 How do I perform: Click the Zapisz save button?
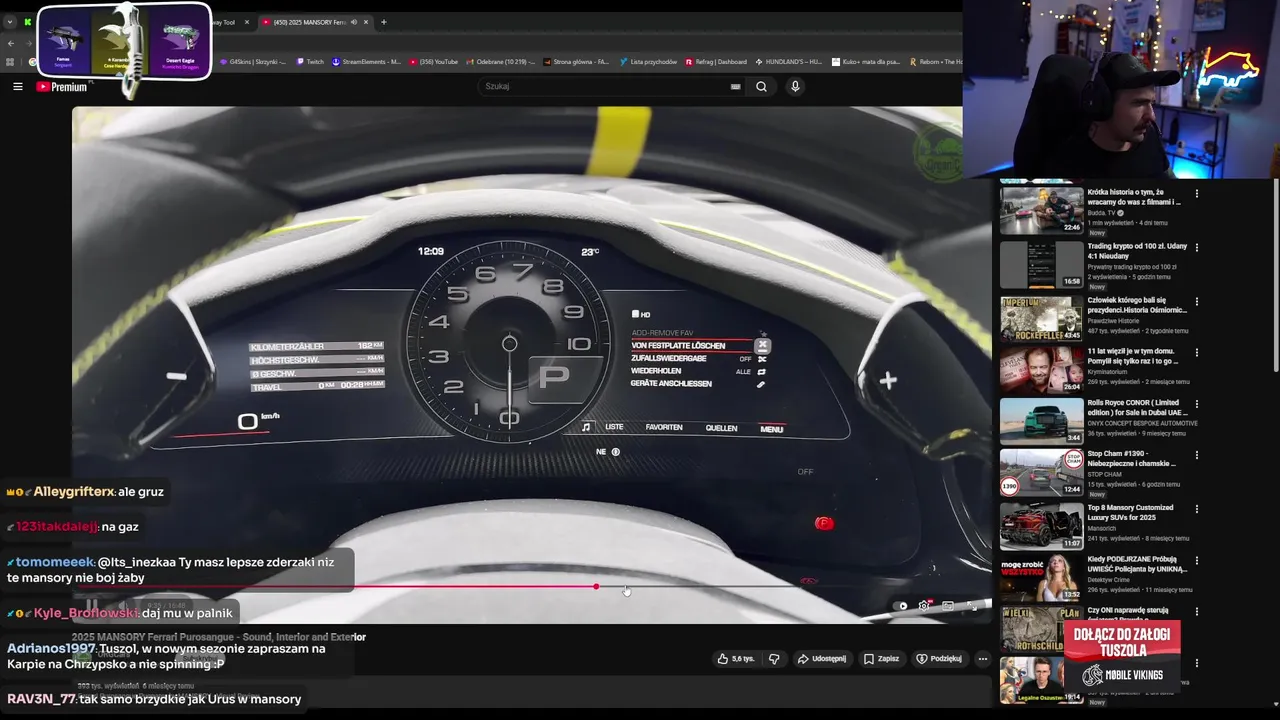point(881,659)
